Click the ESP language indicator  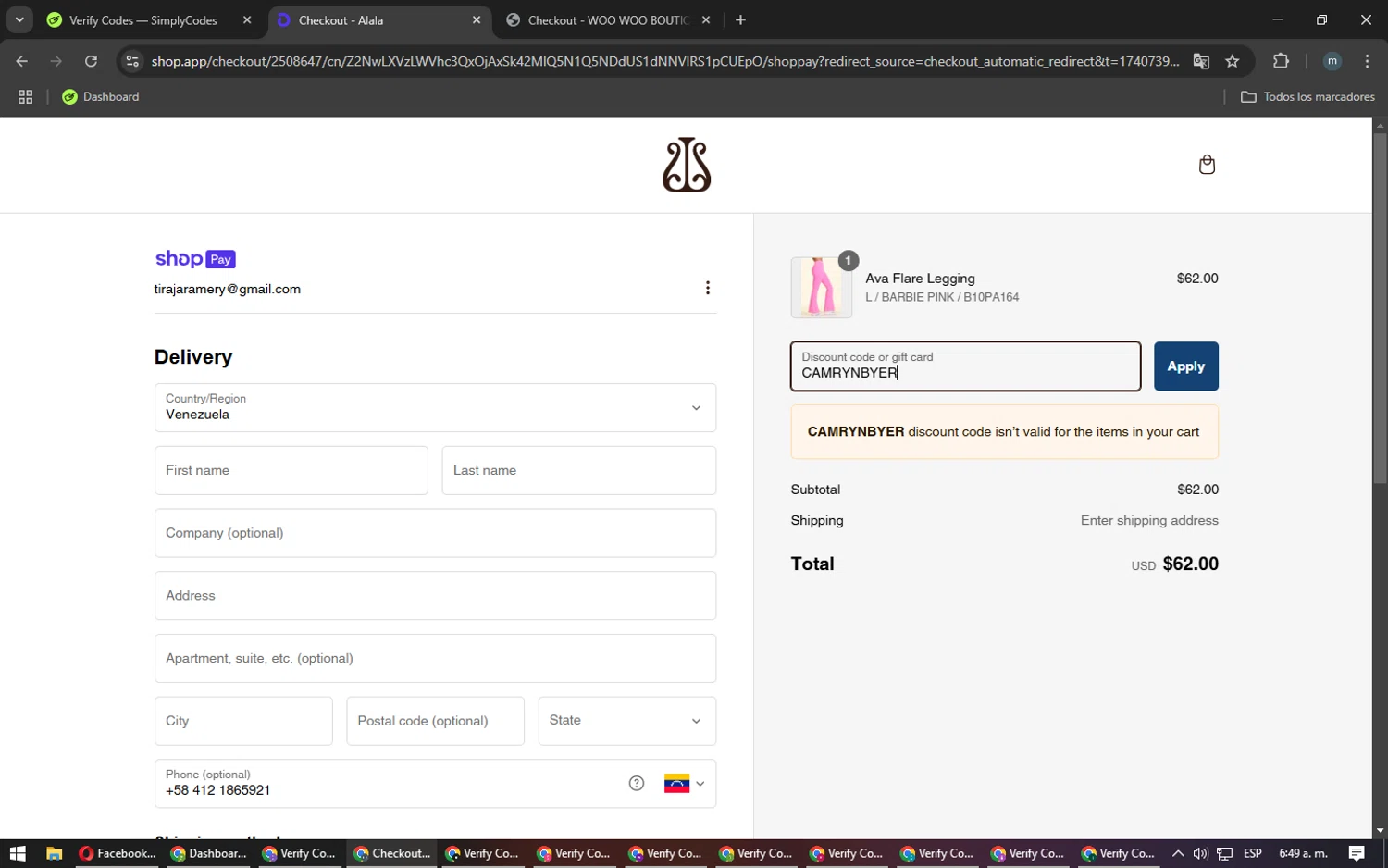(1253, 853)
